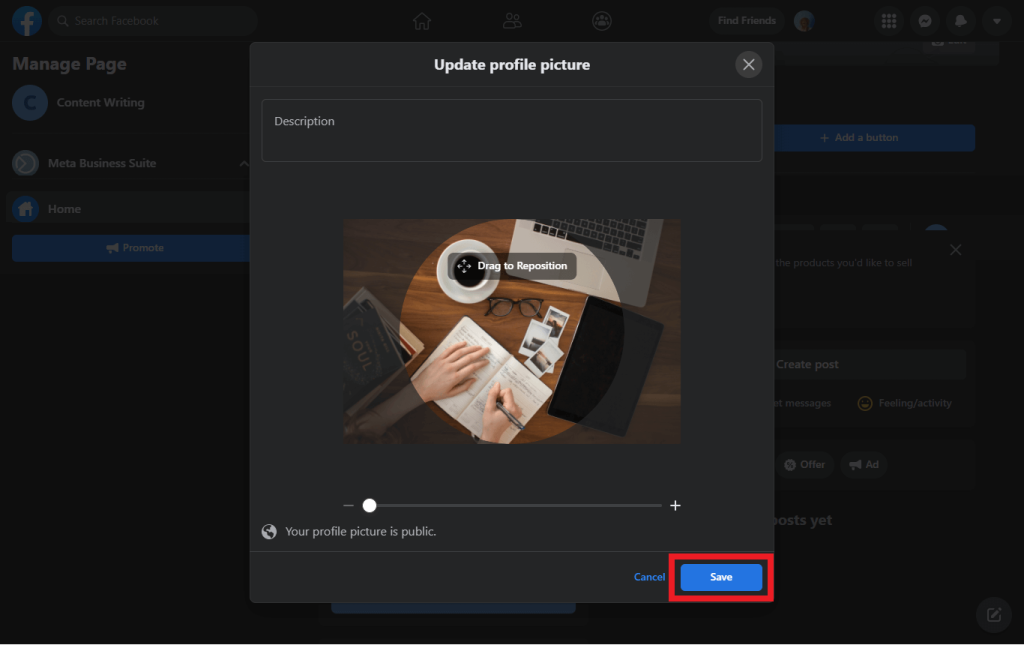Click the zoom out minus icon
The image size is (1024, 645).
(349, 505)
